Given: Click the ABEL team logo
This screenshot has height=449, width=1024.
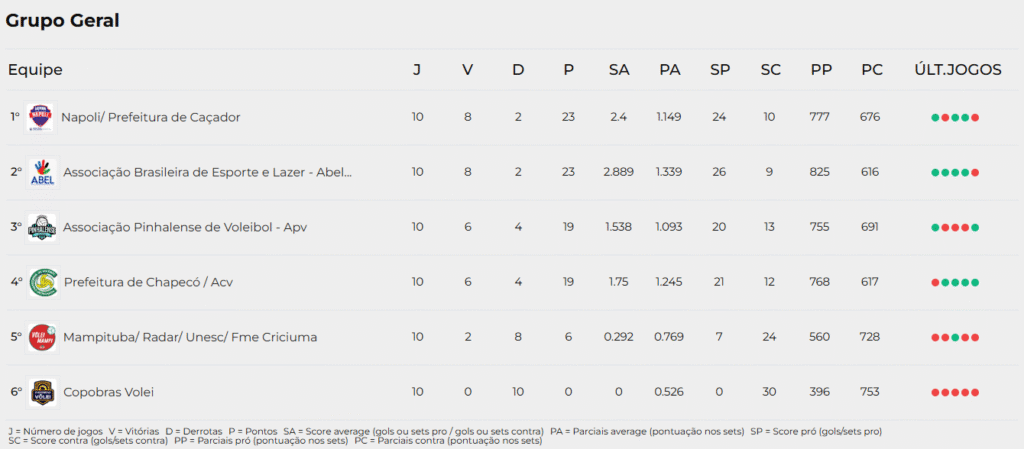Looking at the screenshot, I should [x=42, y=173].
